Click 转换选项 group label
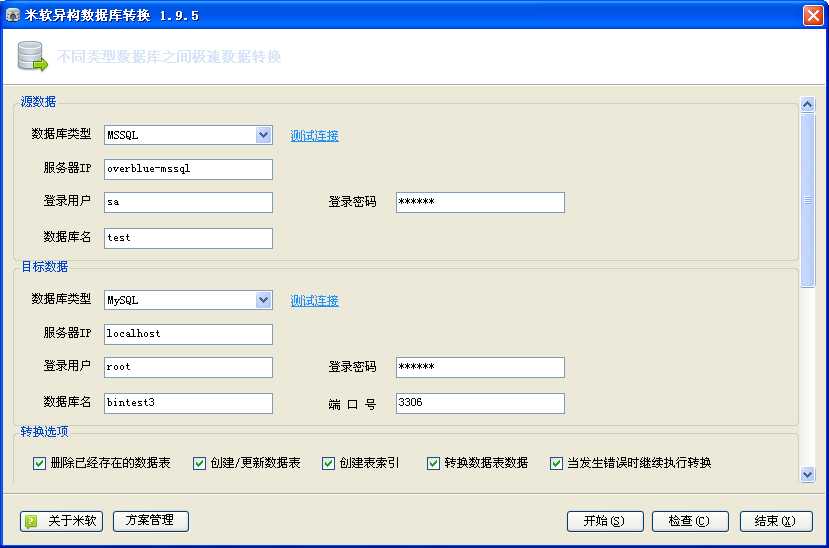This screenshot has height=548, width=829. [x=44, y=431]
